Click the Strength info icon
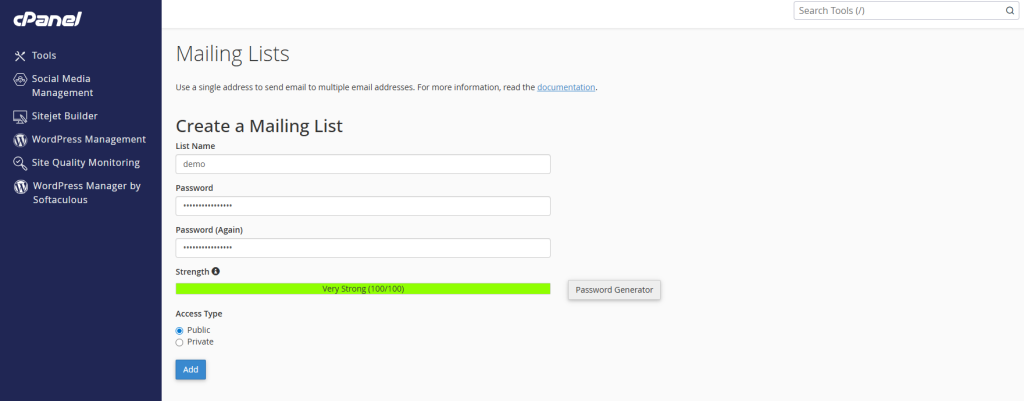The height and width of the screenshot is (401, 1024). [216, 271]
